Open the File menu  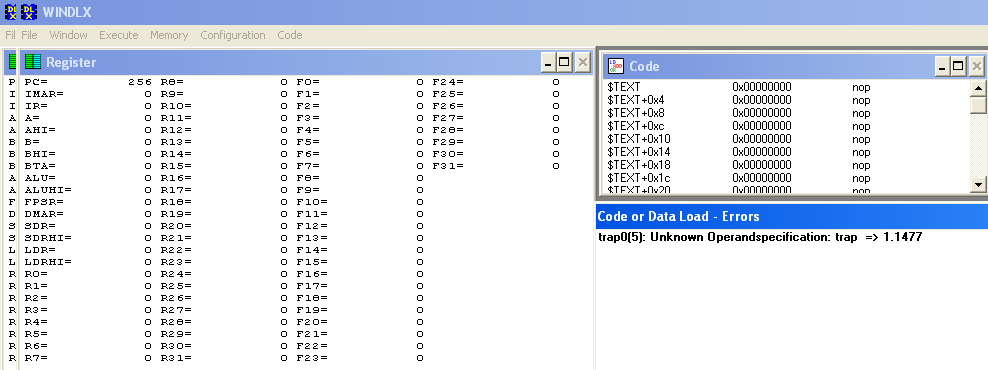pos(29,35)
